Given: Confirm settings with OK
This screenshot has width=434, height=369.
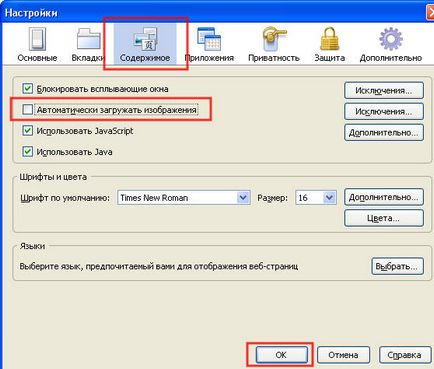Looking at the screenshot, I should pos(281,355).
